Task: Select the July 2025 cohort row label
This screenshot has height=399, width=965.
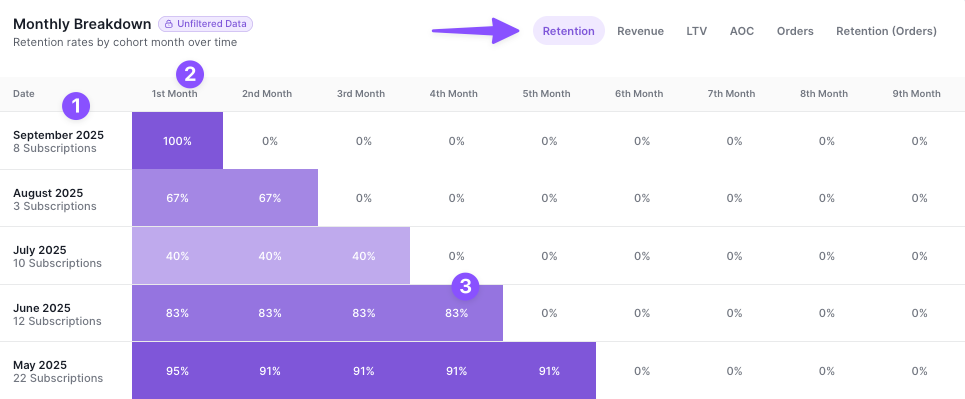Action: pos(57,256)
